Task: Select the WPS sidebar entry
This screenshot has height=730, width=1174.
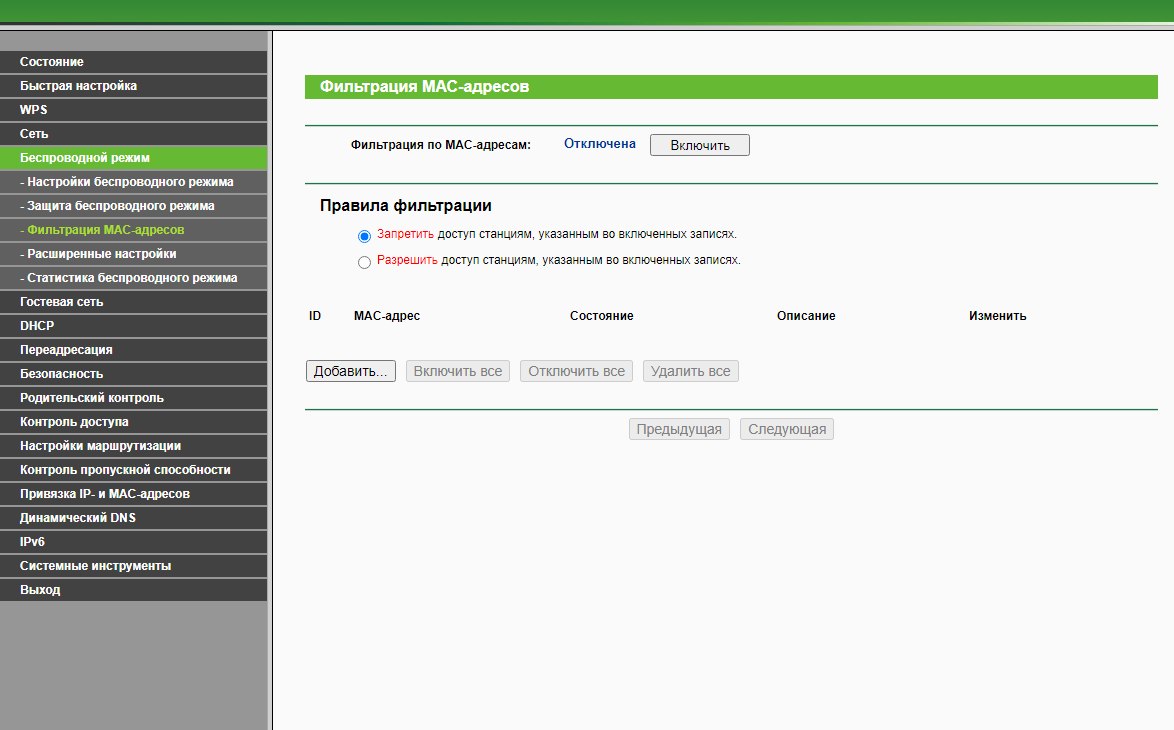Action: click(x=133, y=109)
